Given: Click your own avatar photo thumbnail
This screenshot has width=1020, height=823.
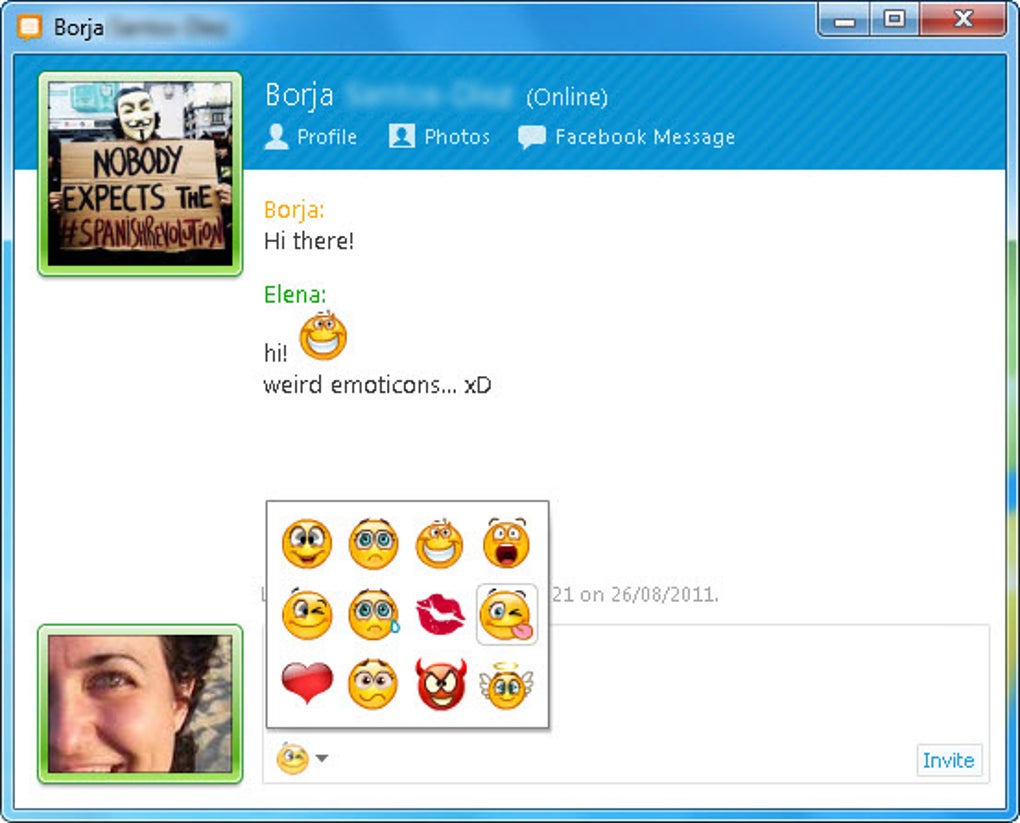Looking at the screenshot, I should pyautogui.click(x=140, y=704).
